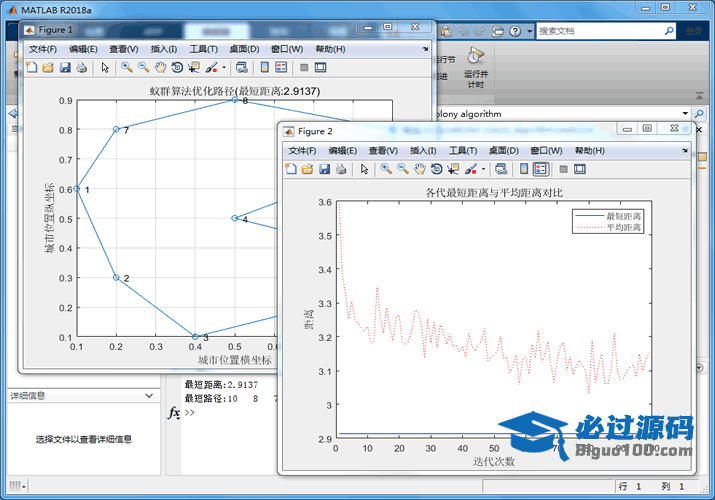The height and width of the screenshot is (500, 715).
Task: Collapse 详细信息 panel chevron
Action: click(x=149, y=395)
